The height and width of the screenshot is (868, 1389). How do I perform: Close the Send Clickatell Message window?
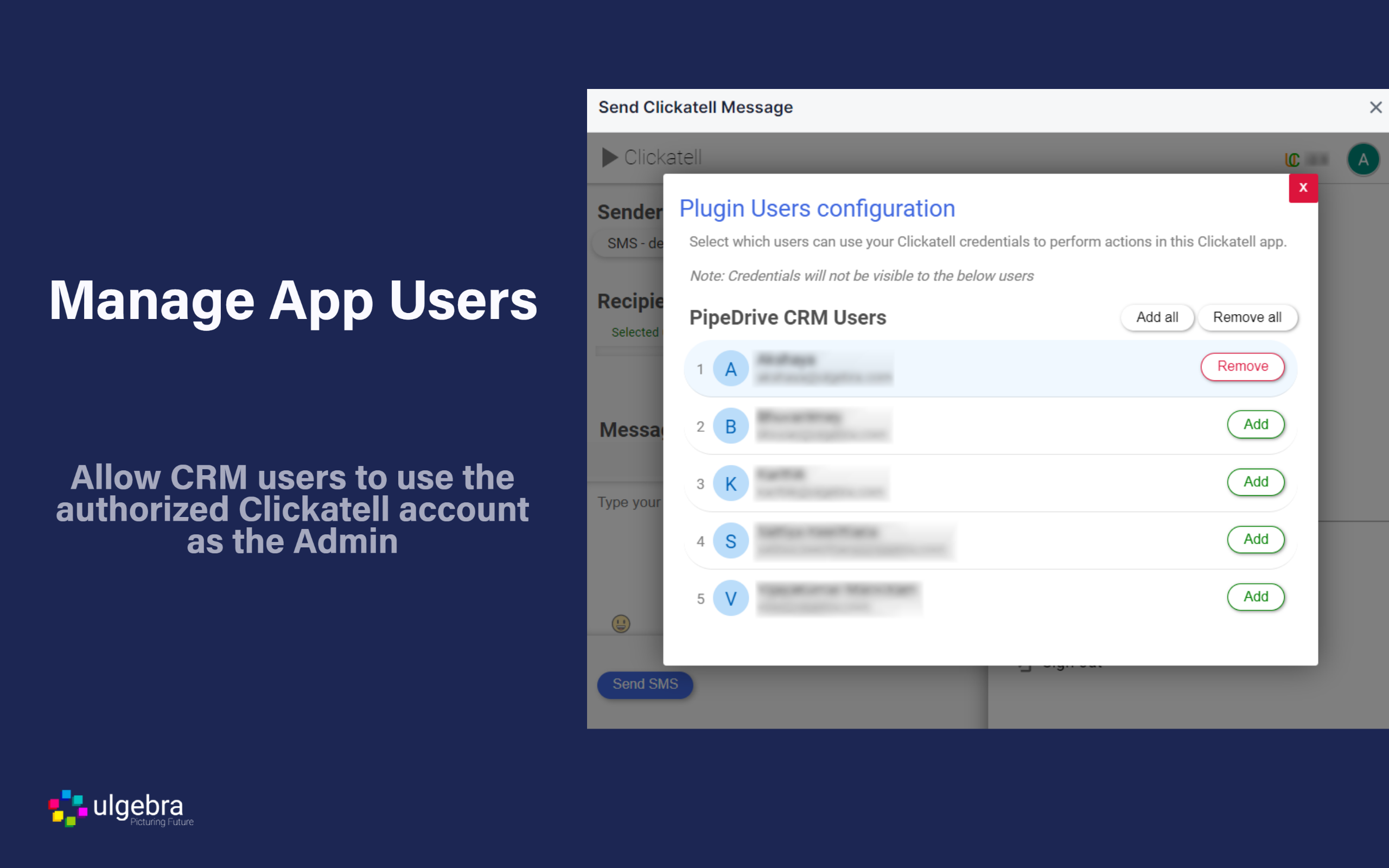pyautogui.click(x=1375, y=107)
